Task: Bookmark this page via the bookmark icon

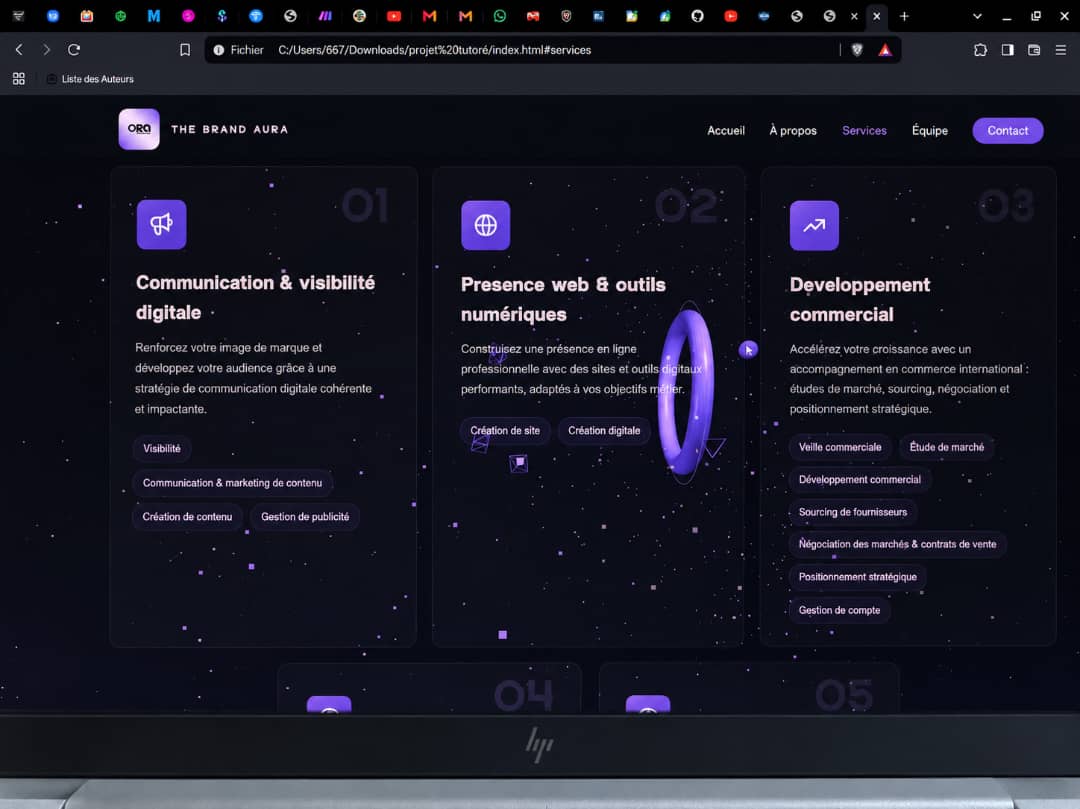Action: [x=185, y=50]
